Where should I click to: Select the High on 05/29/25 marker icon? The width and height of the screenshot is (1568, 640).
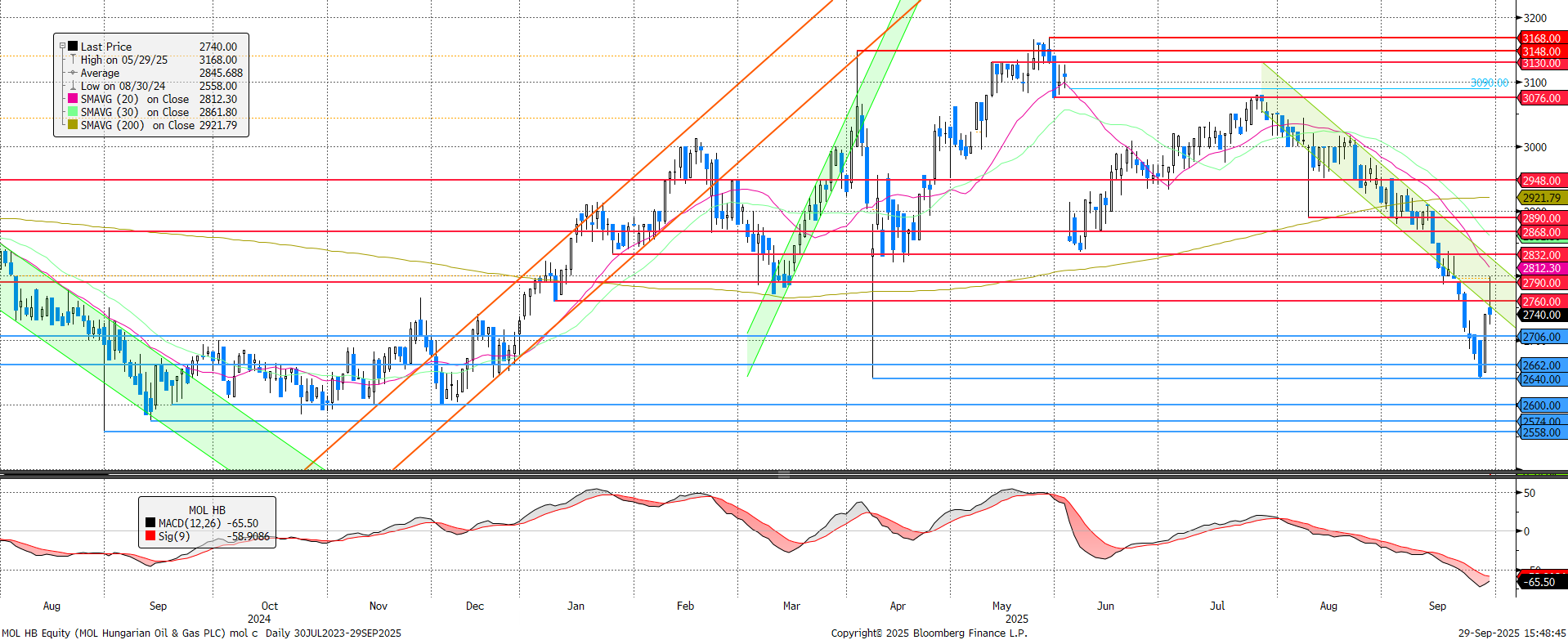(74, 60)
